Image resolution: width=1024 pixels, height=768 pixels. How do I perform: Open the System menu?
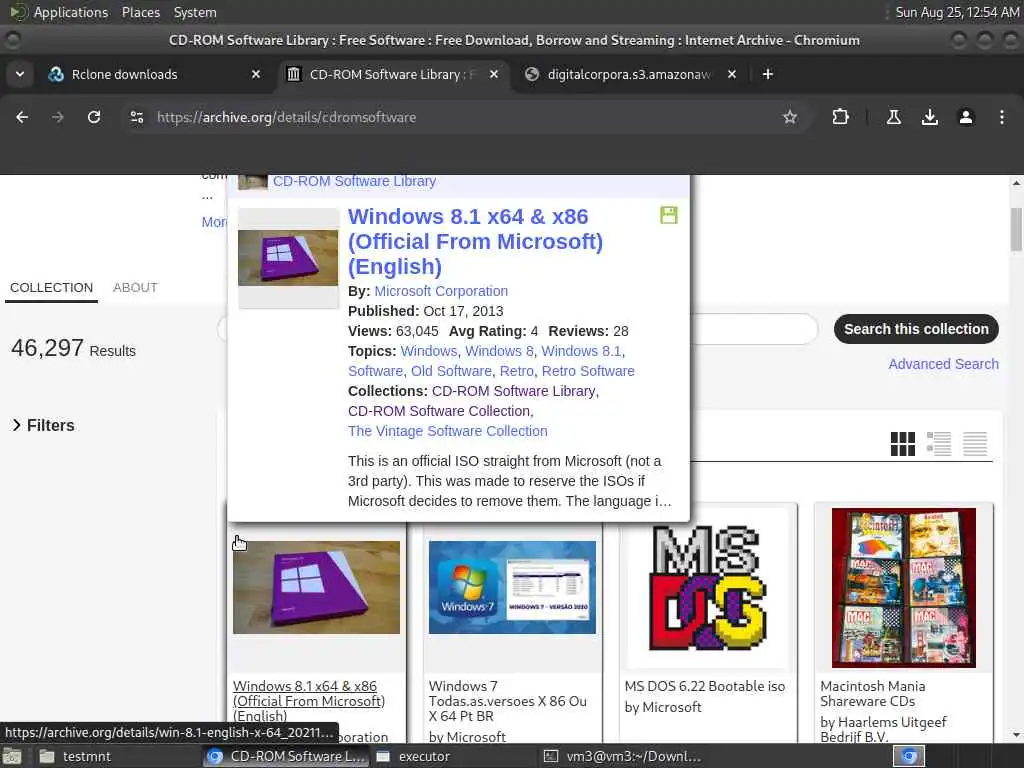(195, 12)
